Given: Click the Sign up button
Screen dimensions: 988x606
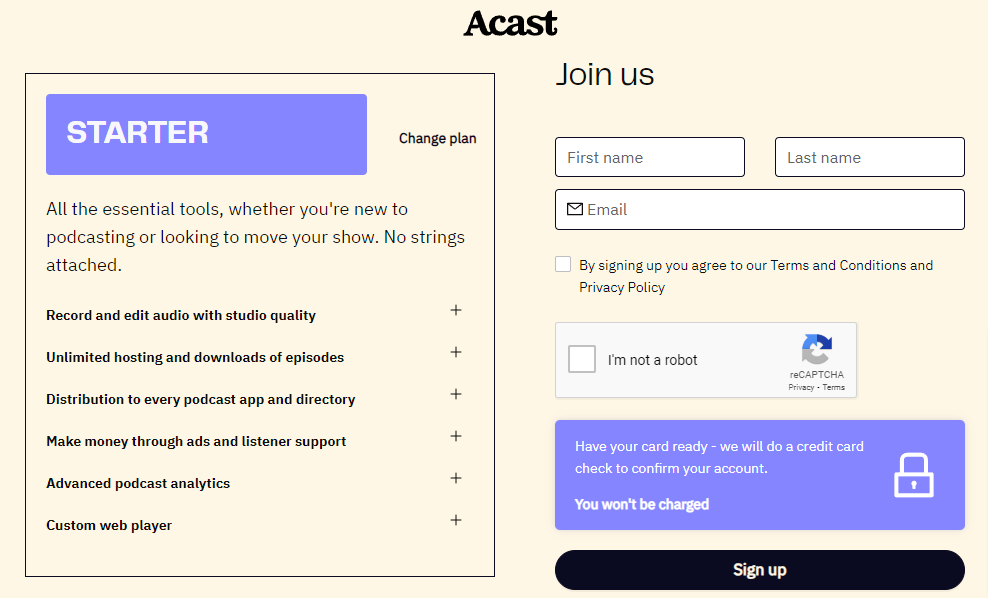Looking at the screenshot, I should point(759,569).
